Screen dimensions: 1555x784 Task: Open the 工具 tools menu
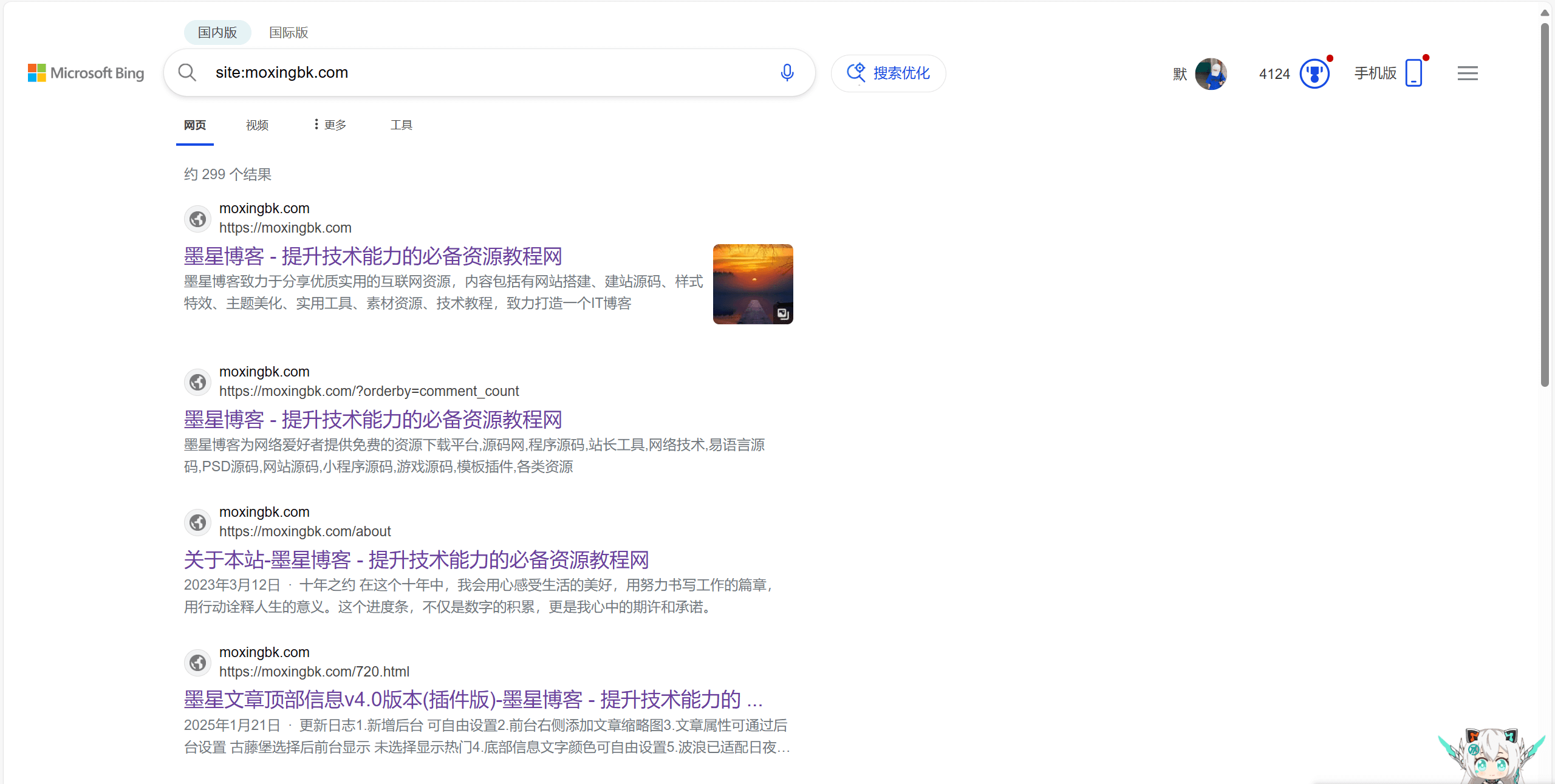coord(401,124)
